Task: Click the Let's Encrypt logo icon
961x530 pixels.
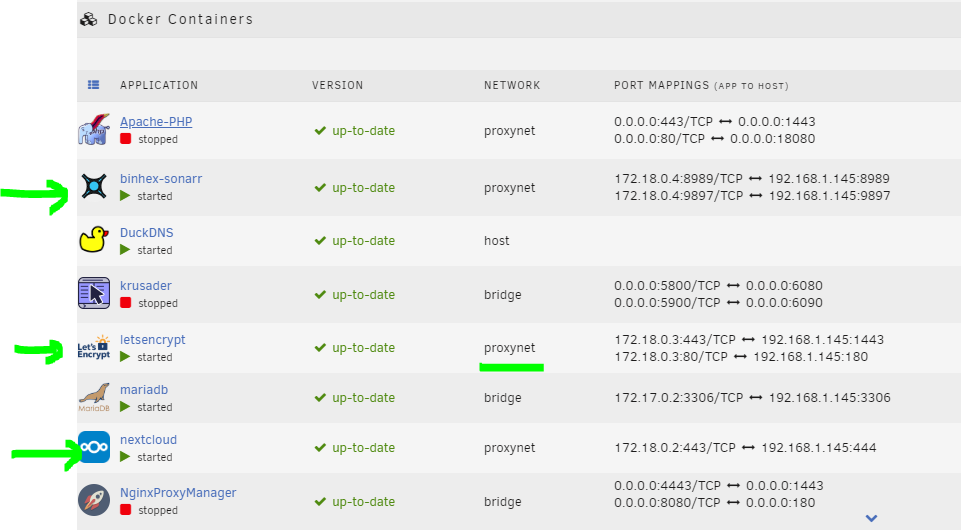Action: point(94,347)
